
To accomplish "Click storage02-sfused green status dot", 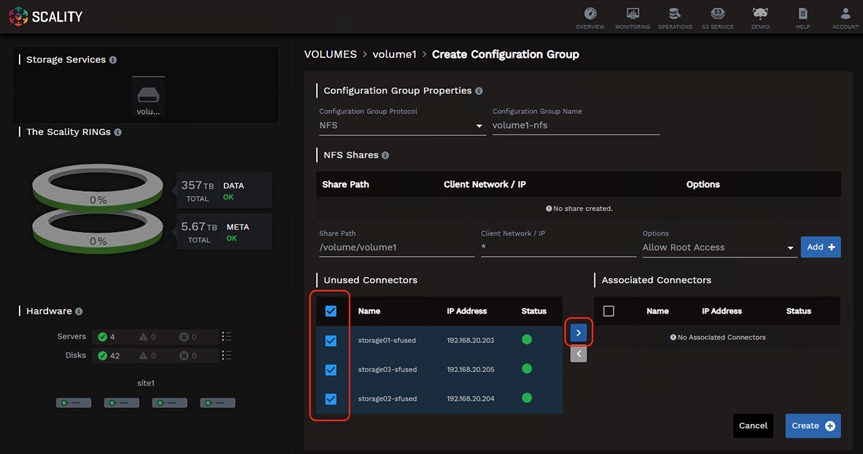I will 527,398.
